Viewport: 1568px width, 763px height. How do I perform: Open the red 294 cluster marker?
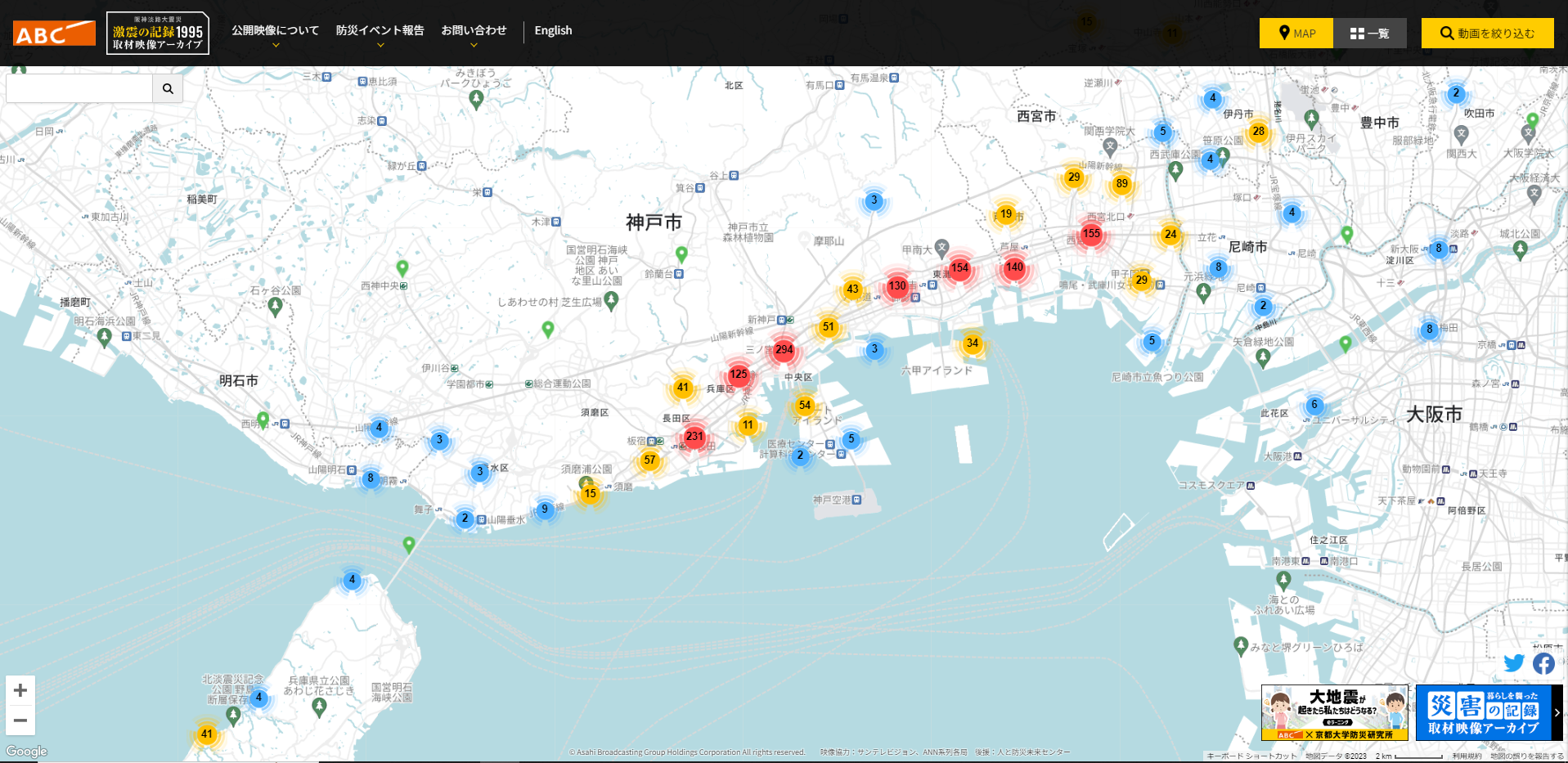[784, 350]
